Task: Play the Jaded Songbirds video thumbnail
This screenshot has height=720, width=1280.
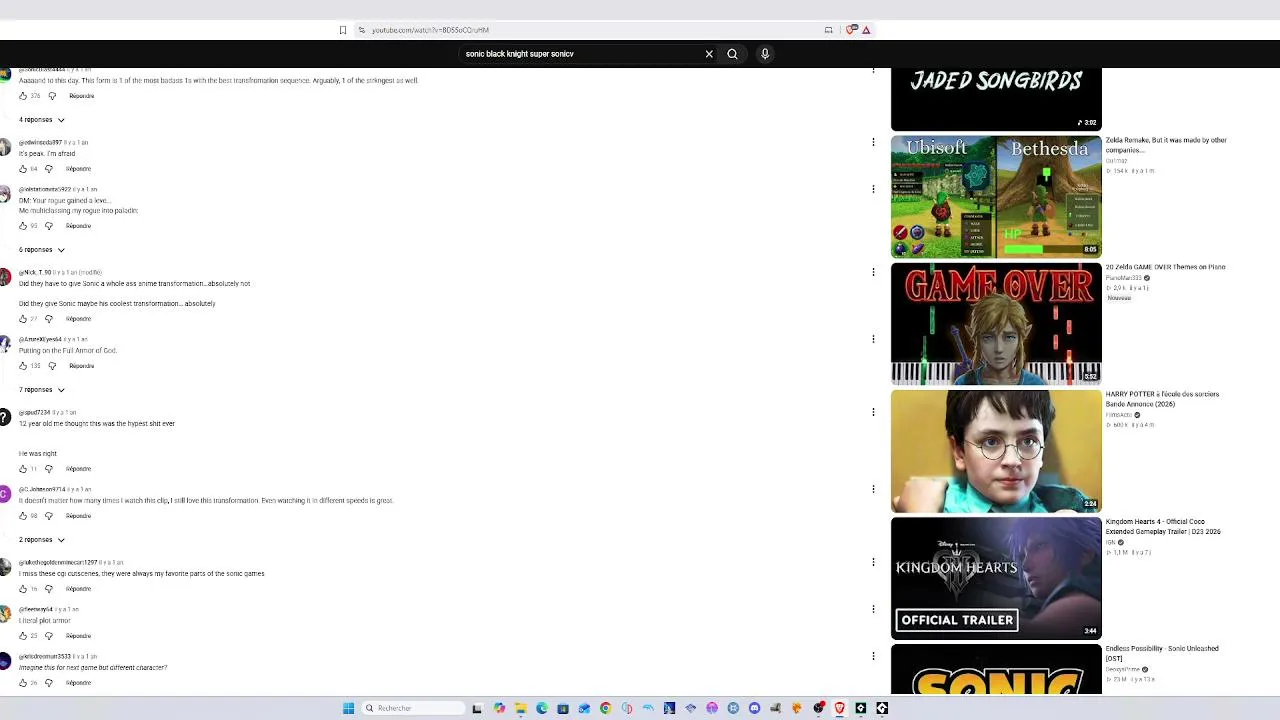Action: (x=996, y=99)
